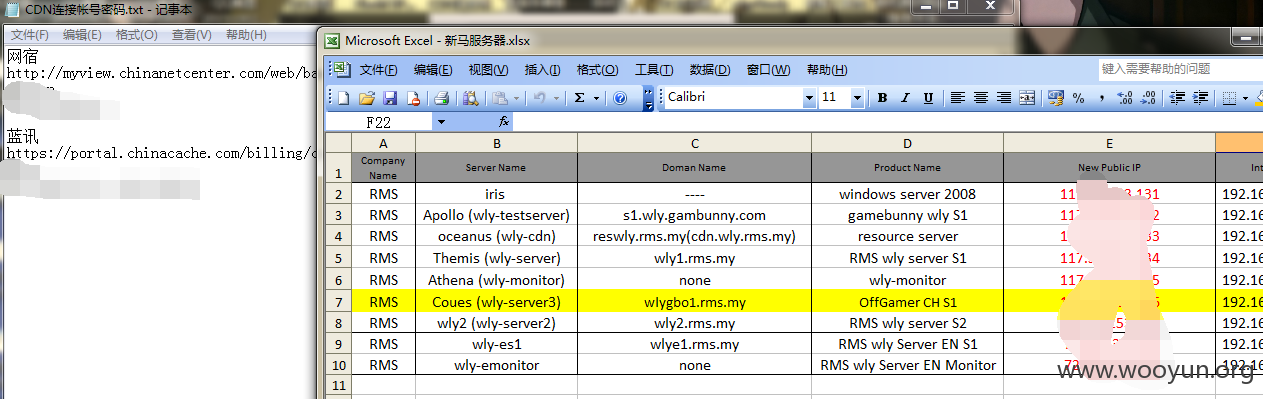Open Excel 工具(T) menu
1263x399 pixels.
pyautogui.click(x=654, y=70)
